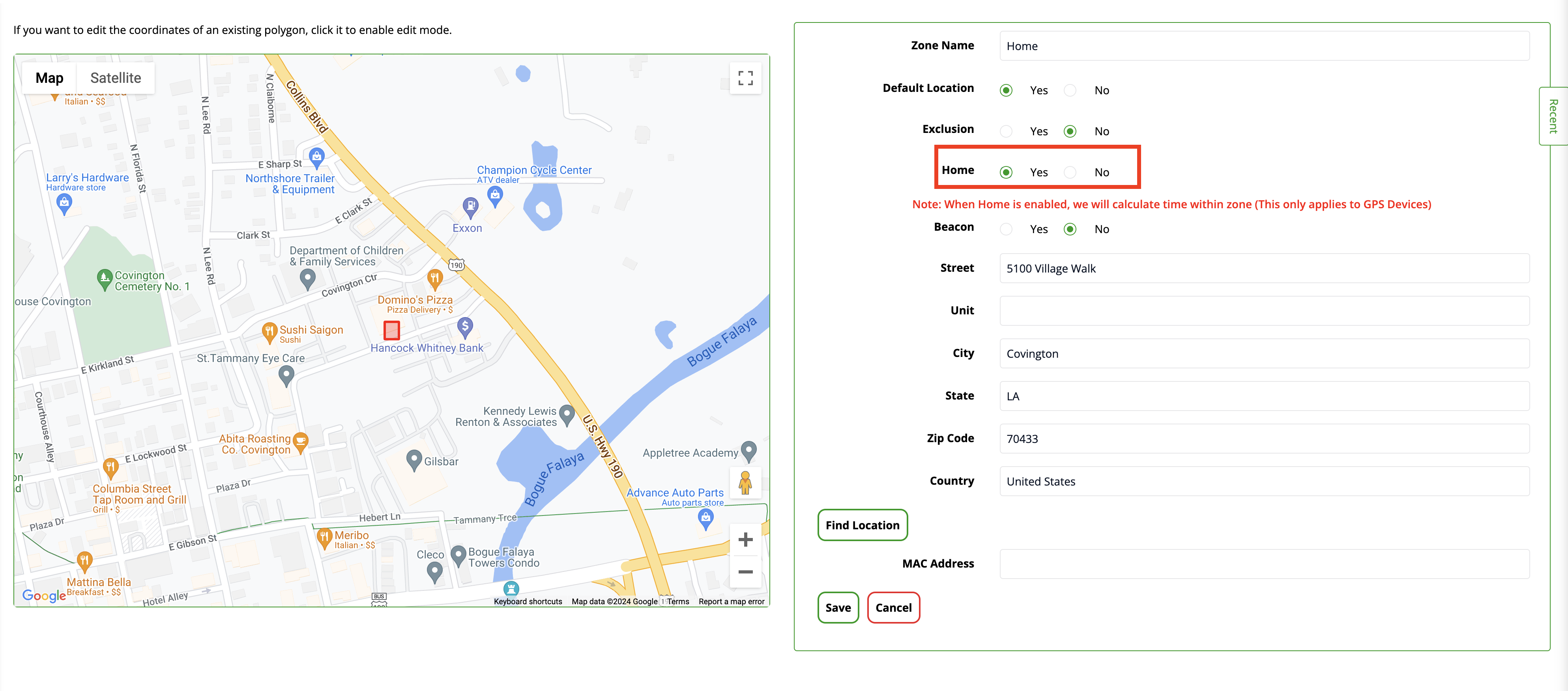Zoom in on the map
This screenshot has height=691, width=1568.
745,540
